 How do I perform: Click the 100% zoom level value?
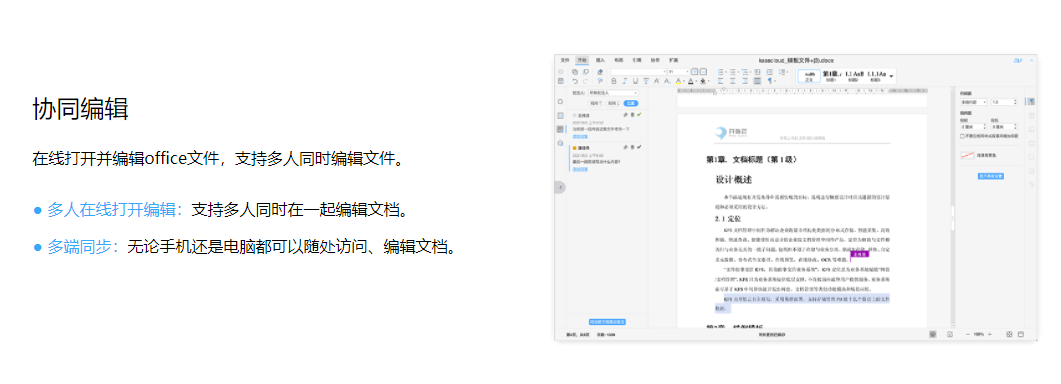[978, 335]
